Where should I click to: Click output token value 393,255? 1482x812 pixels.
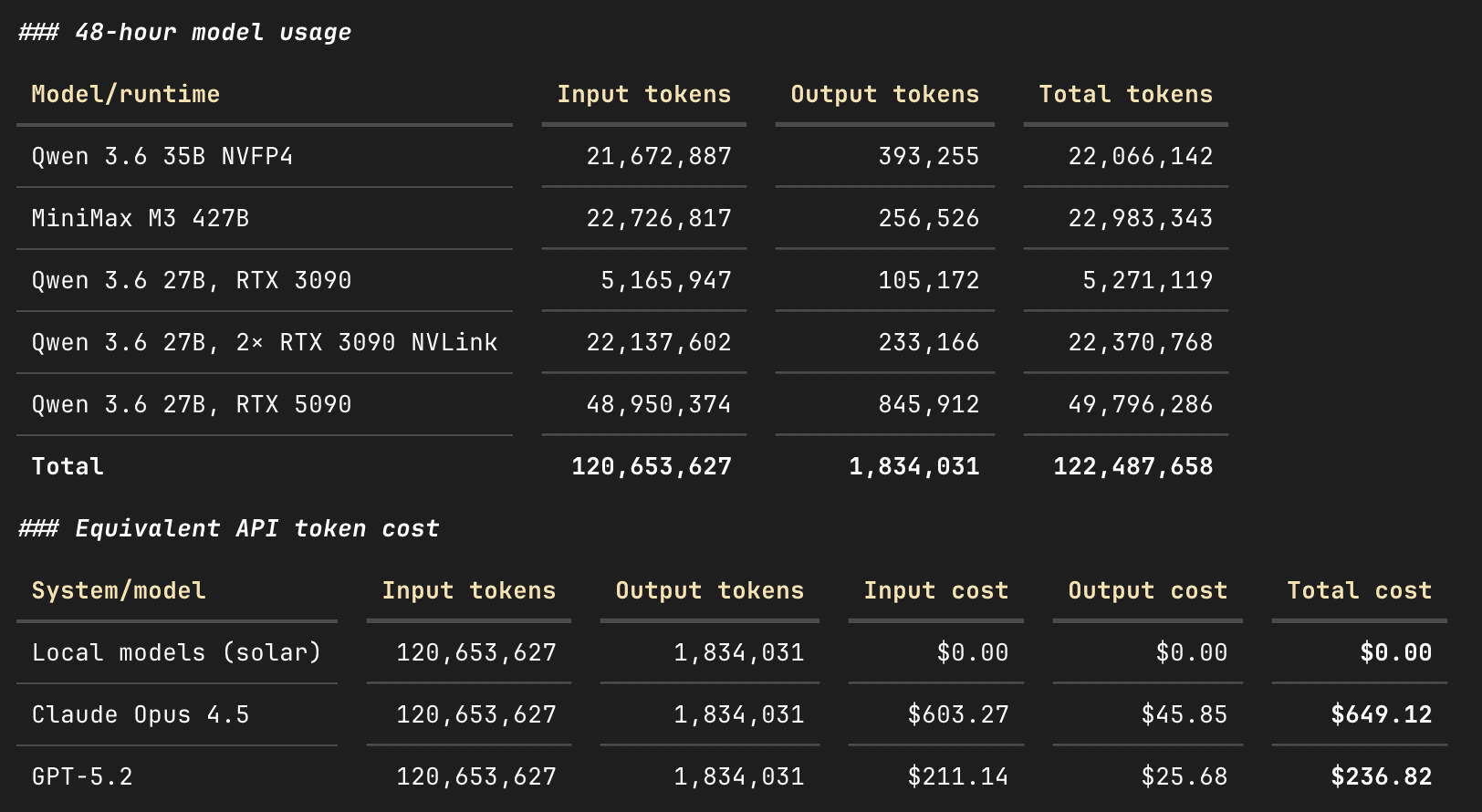(929, 156)
